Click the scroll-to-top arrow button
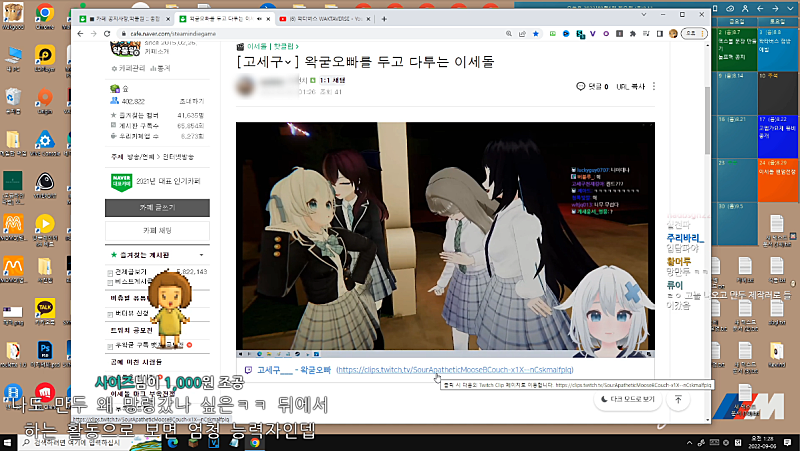This screenshot has width=800, height=451. pos(678,399)
